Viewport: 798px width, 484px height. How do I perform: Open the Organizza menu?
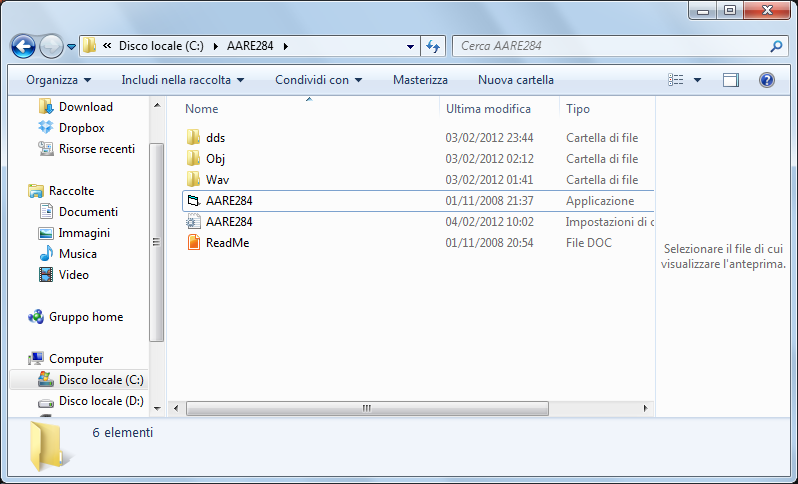coord(59,80)
